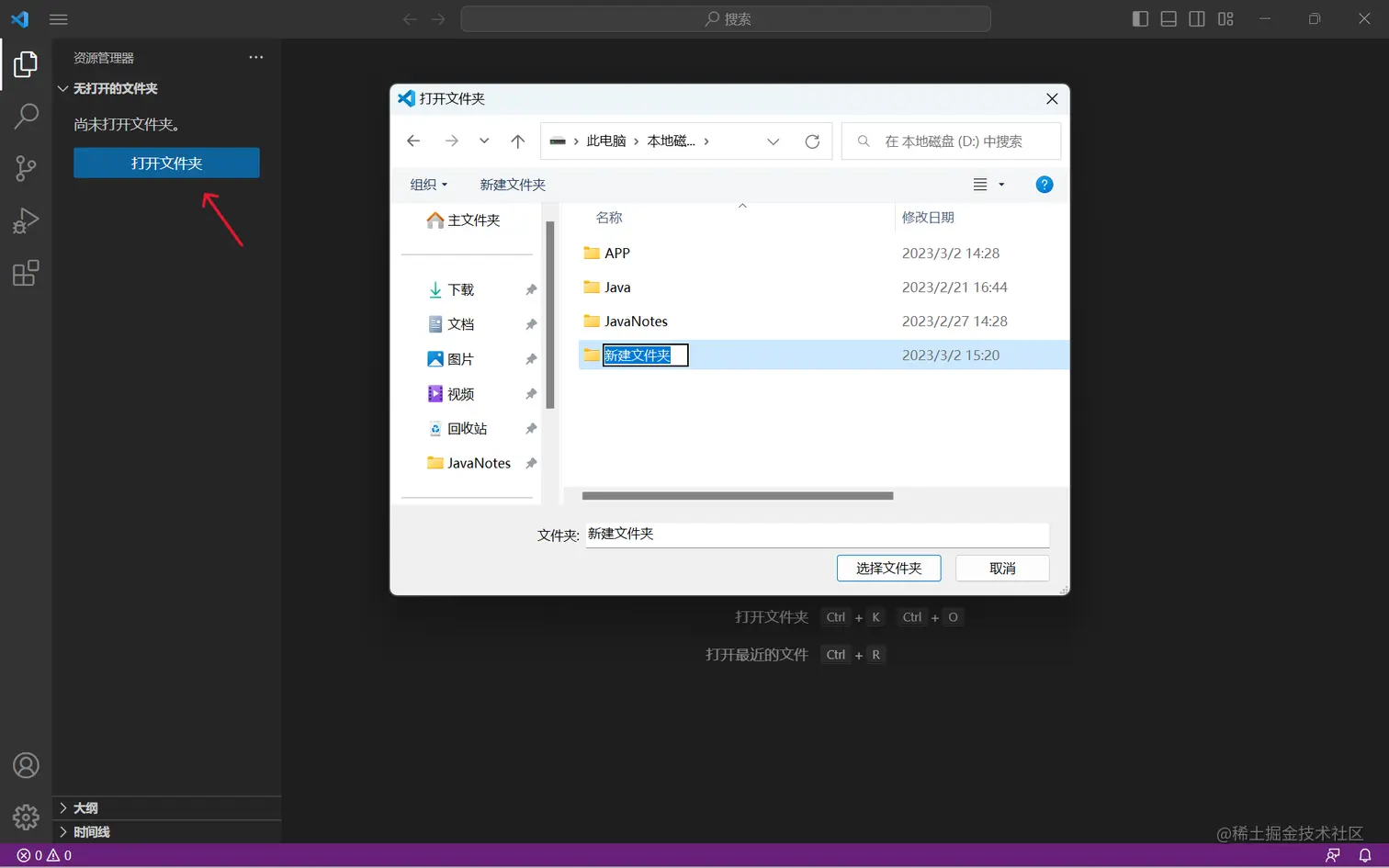Expand address bar history dropdown
The image size is (1389, 868).
pos(773,141)
